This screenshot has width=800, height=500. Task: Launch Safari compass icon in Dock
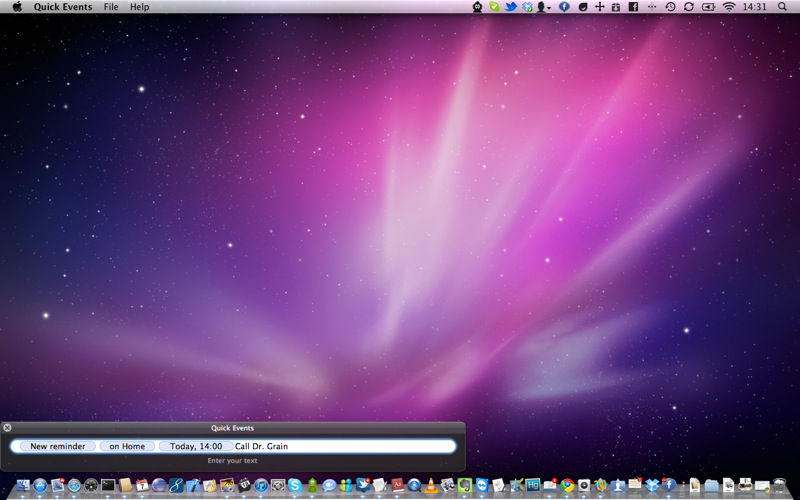(74, 485)
